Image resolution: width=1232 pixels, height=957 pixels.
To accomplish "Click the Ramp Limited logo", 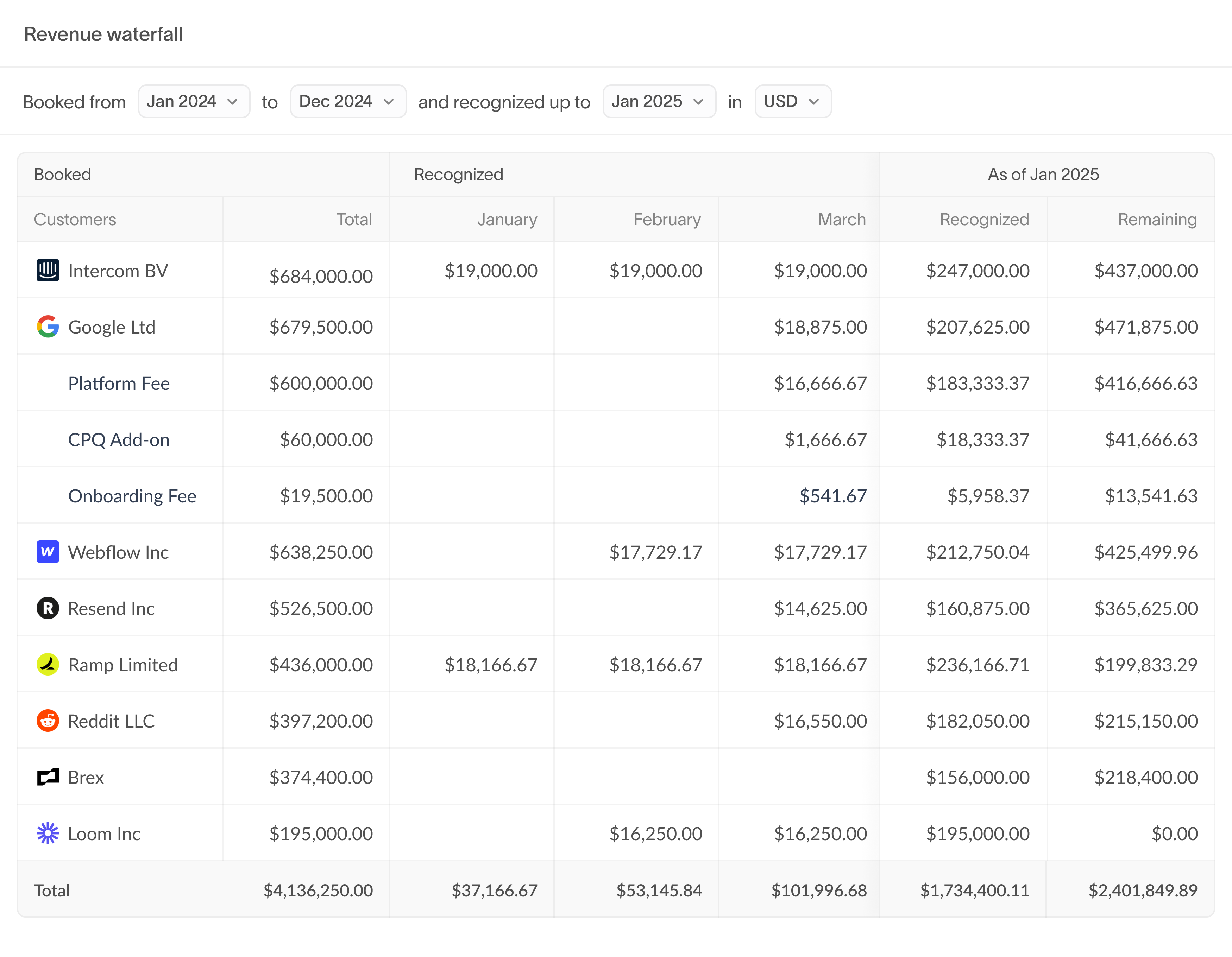I will (48, 664).
